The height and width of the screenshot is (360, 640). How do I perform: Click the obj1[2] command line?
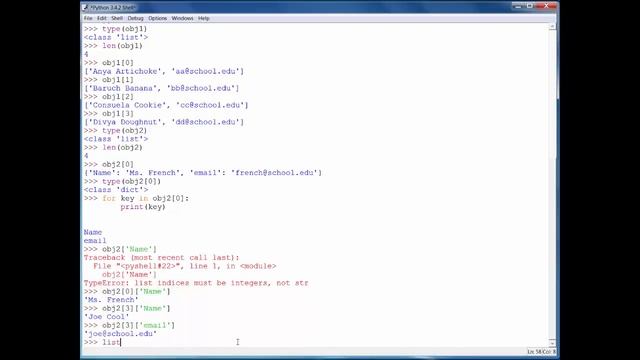tap(109, 97)
